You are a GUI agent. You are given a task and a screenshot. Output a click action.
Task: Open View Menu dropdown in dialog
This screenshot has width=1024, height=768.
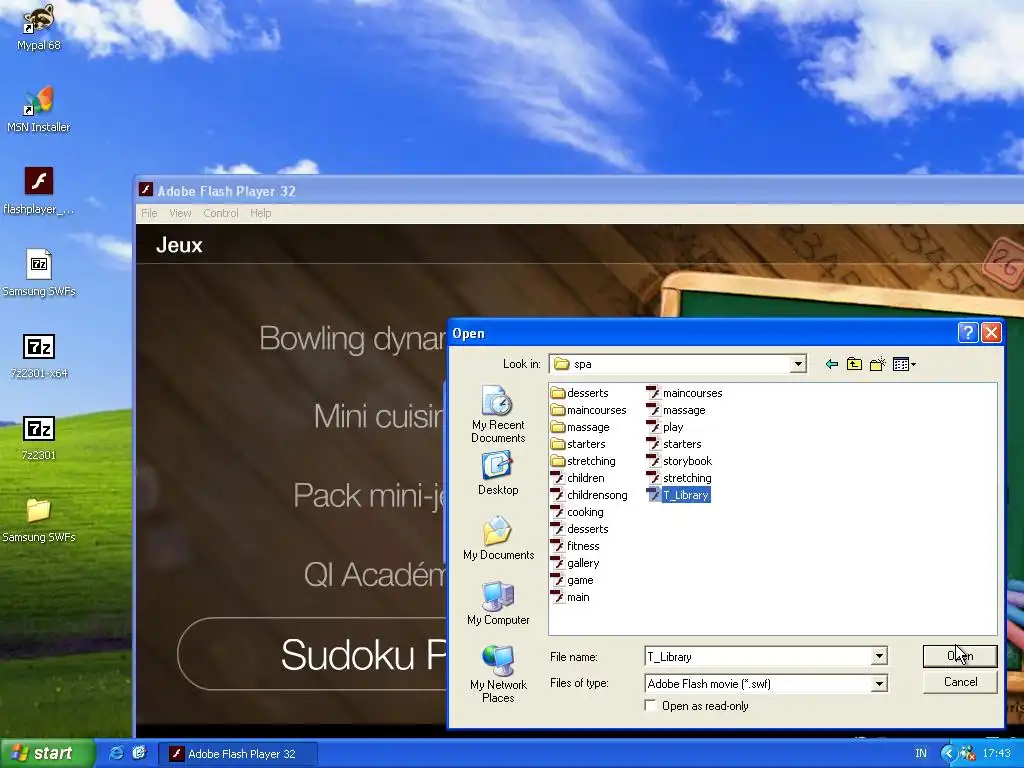[x=904, y=364]
